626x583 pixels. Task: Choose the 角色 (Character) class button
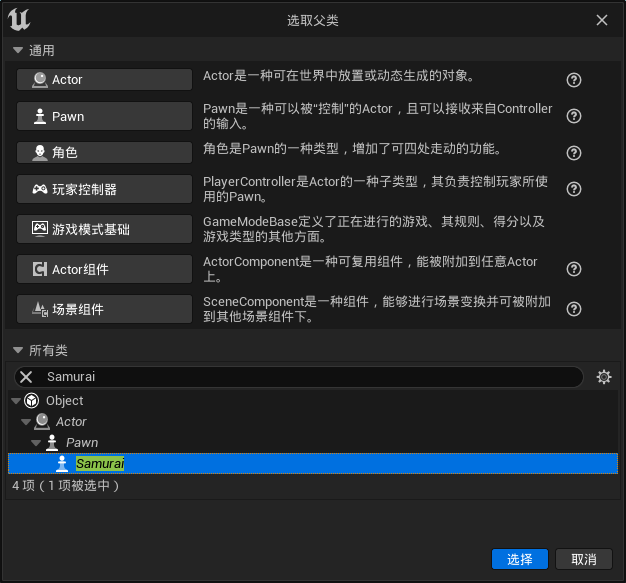[104, 153]
